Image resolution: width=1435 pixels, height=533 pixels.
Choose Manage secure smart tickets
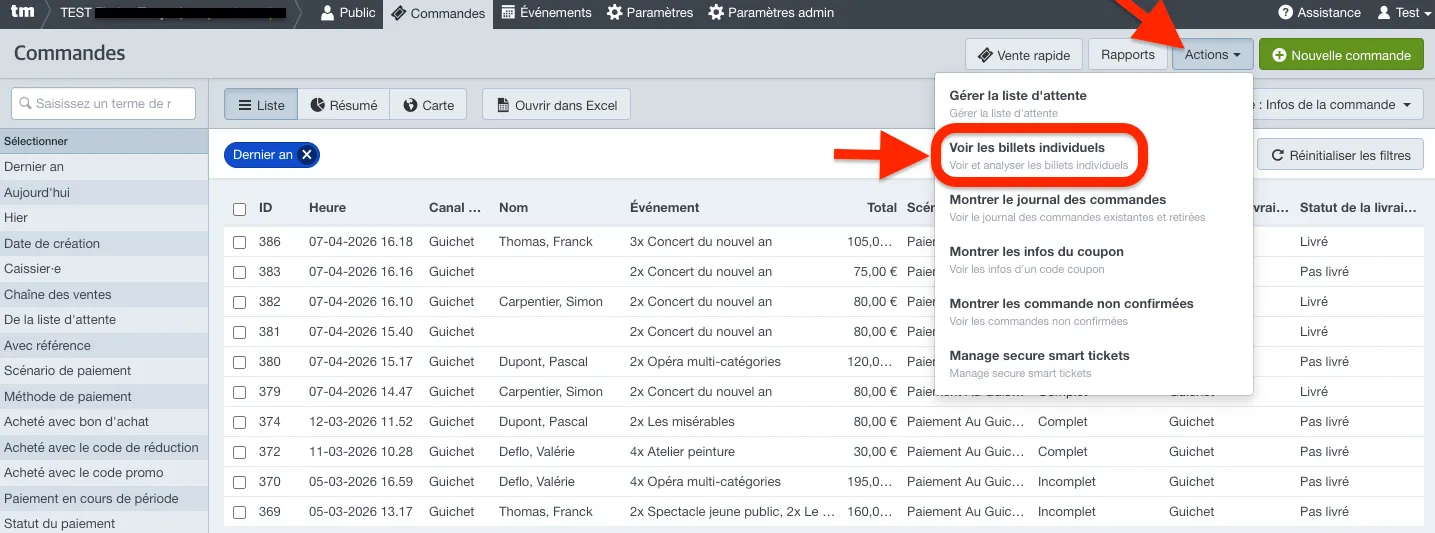pyautogui.click(x=1092, y=363)
